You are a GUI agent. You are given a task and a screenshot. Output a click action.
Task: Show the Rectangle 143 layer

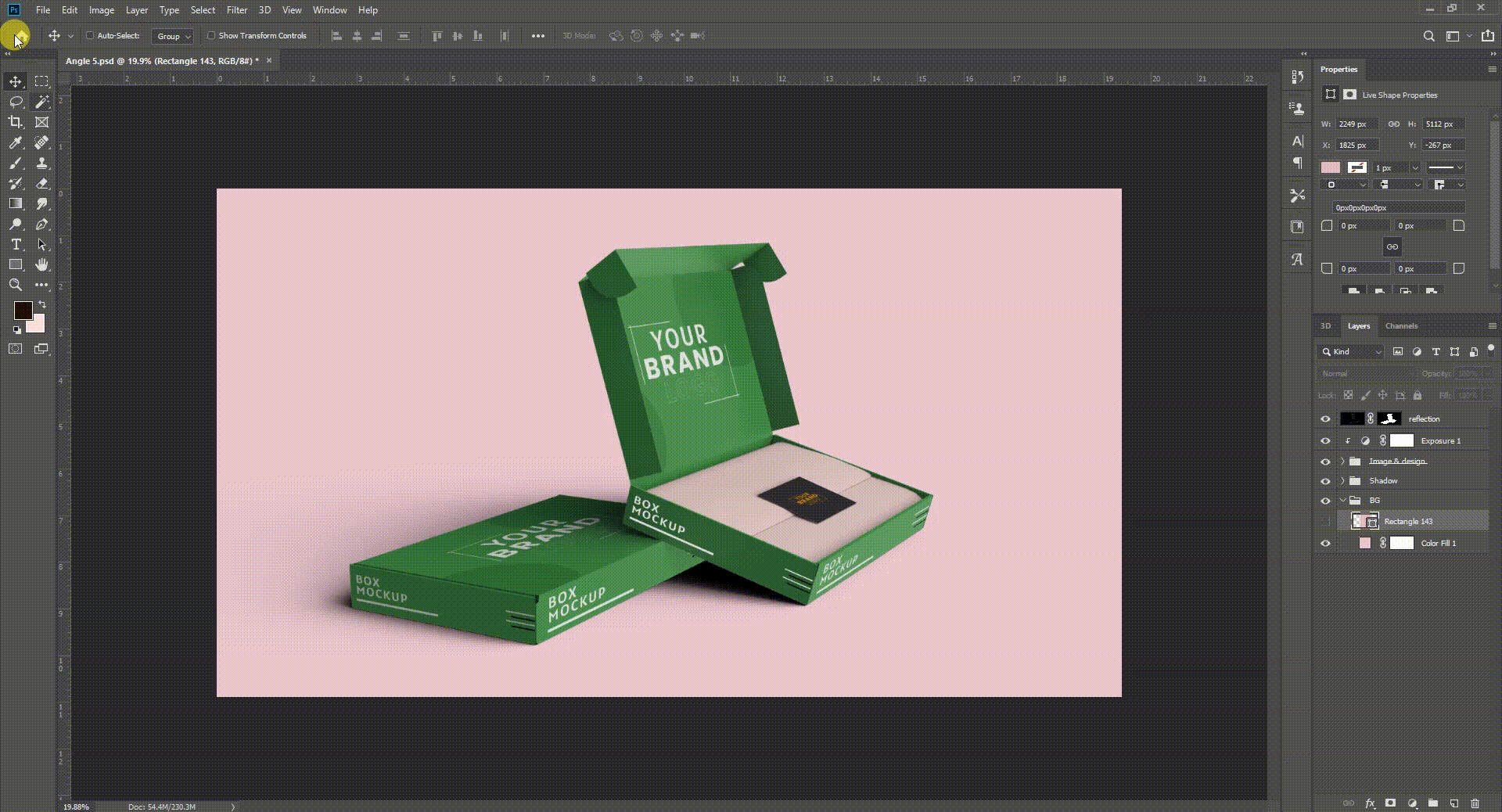click(1325, 522)
